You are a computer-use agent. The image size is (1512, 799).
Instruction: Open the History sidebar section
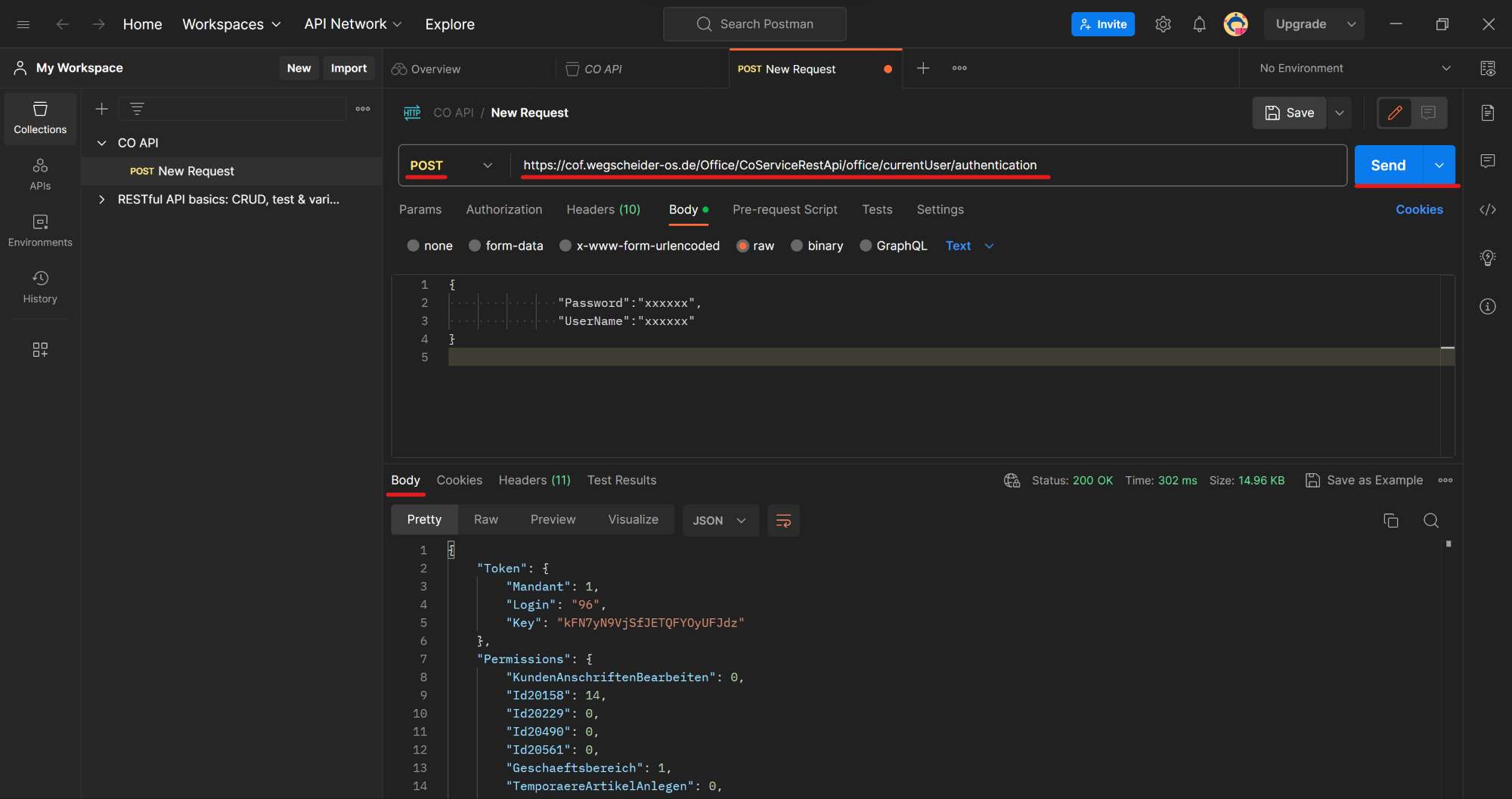click(40, 287)
